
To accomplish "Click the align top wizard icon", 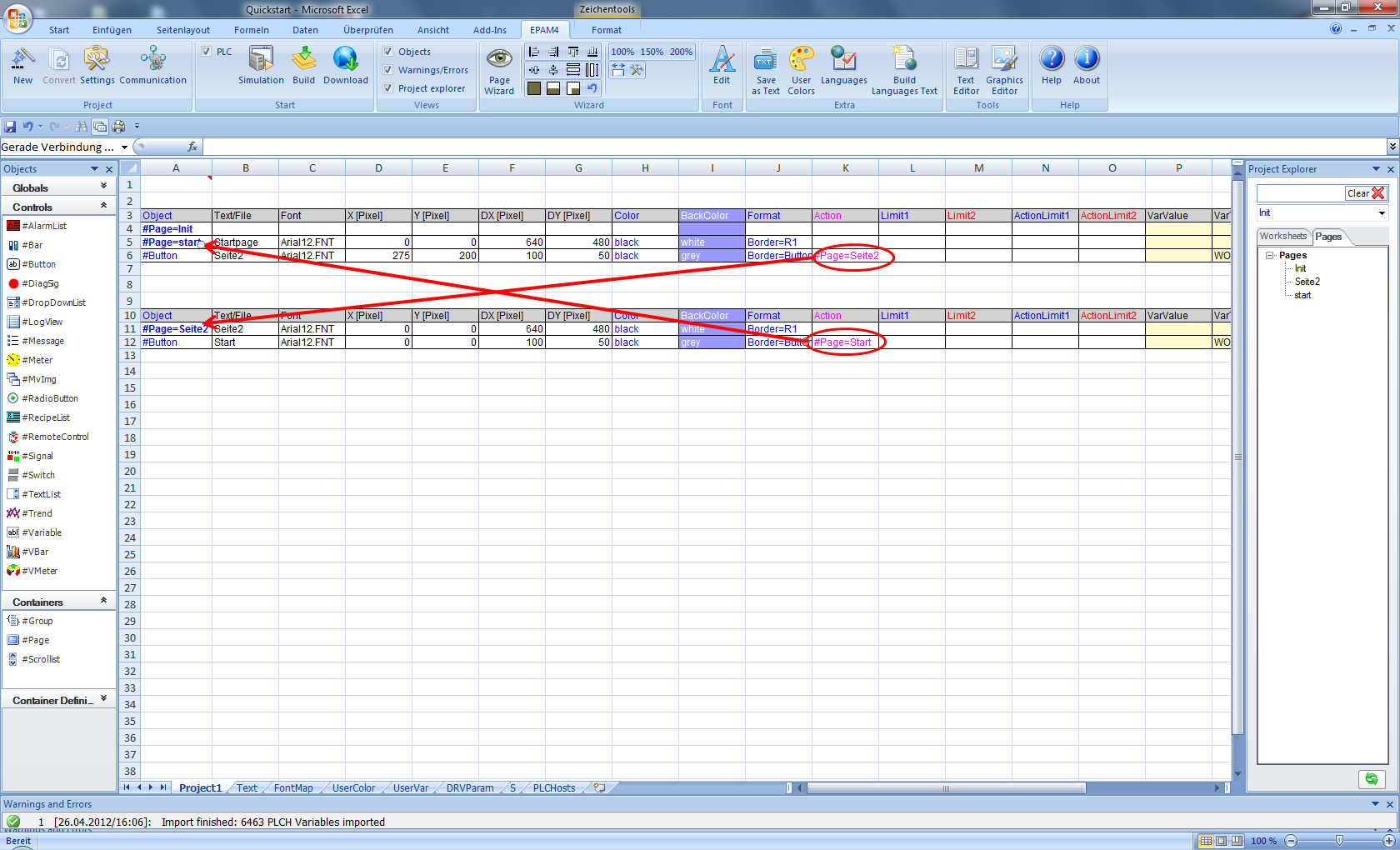I will tap(573, 52).
